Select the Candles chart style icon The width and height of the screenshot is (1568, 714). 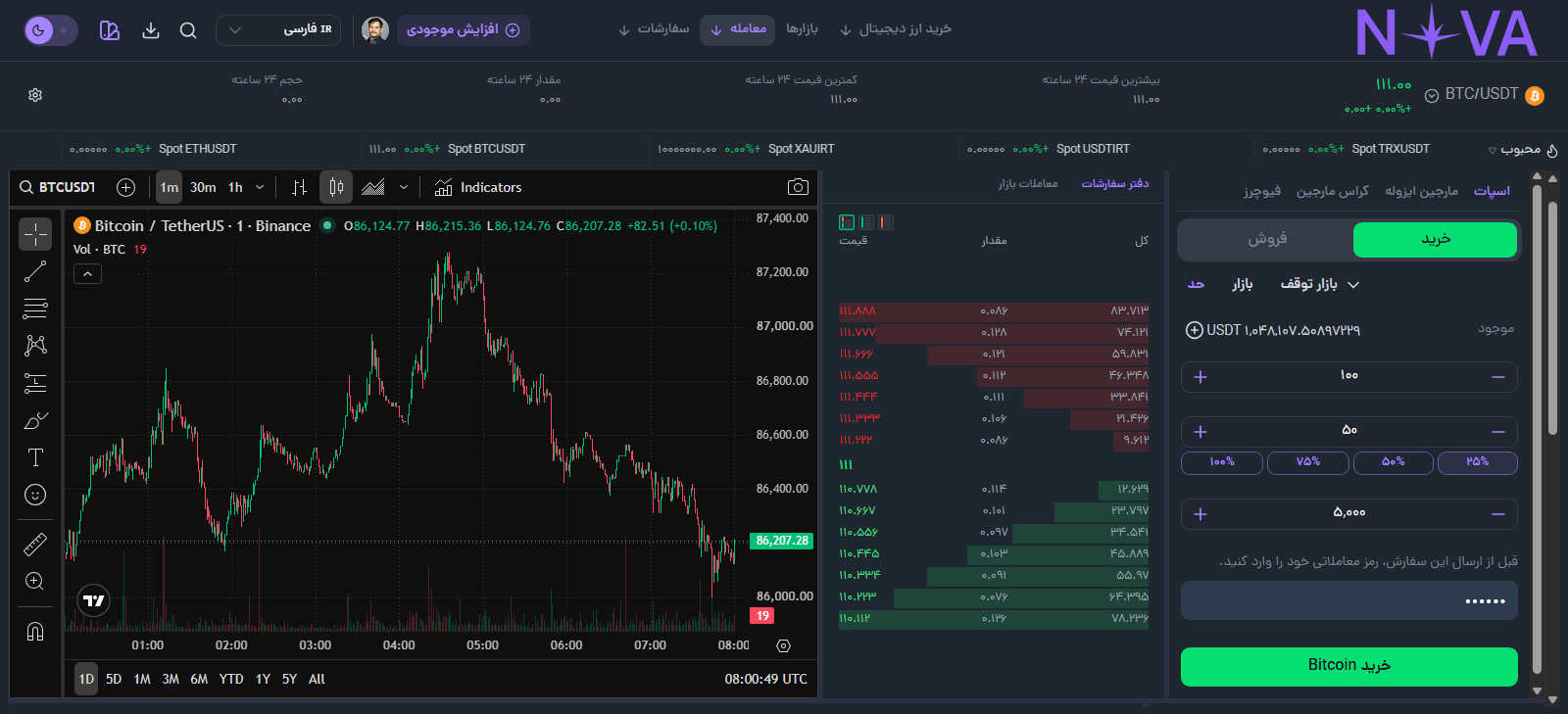pyautogui.click(x=336, y=187)
